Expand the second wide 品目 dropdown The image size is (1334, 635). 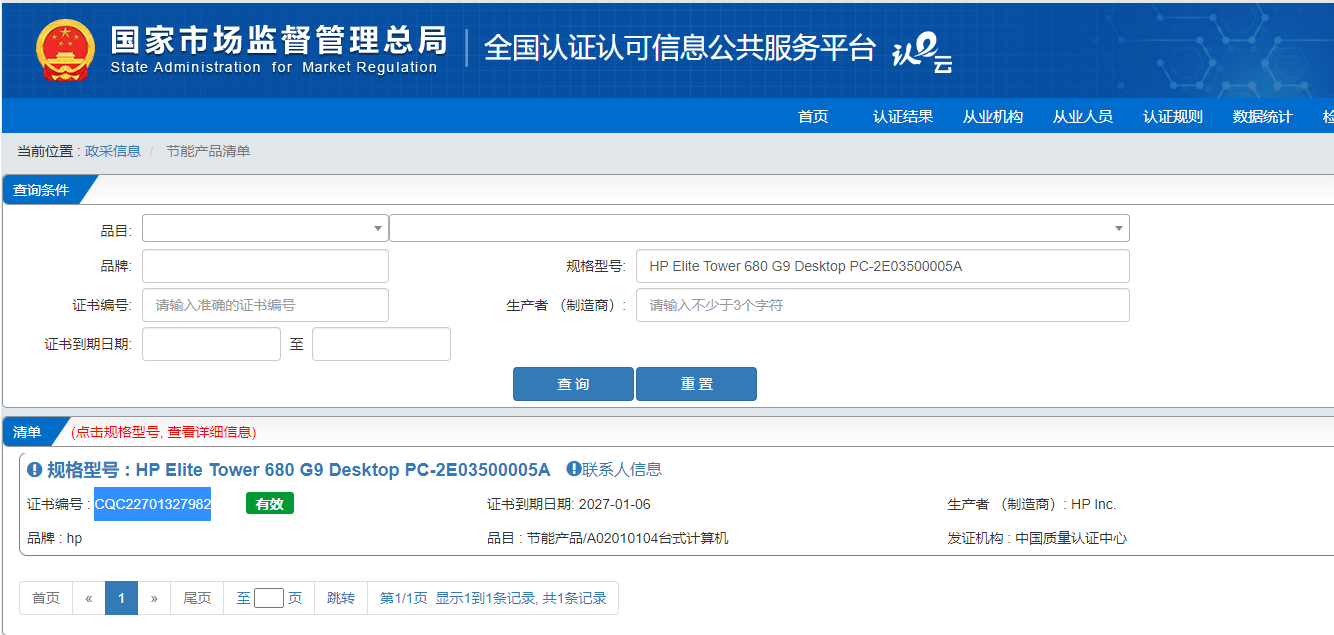point(759,228)
